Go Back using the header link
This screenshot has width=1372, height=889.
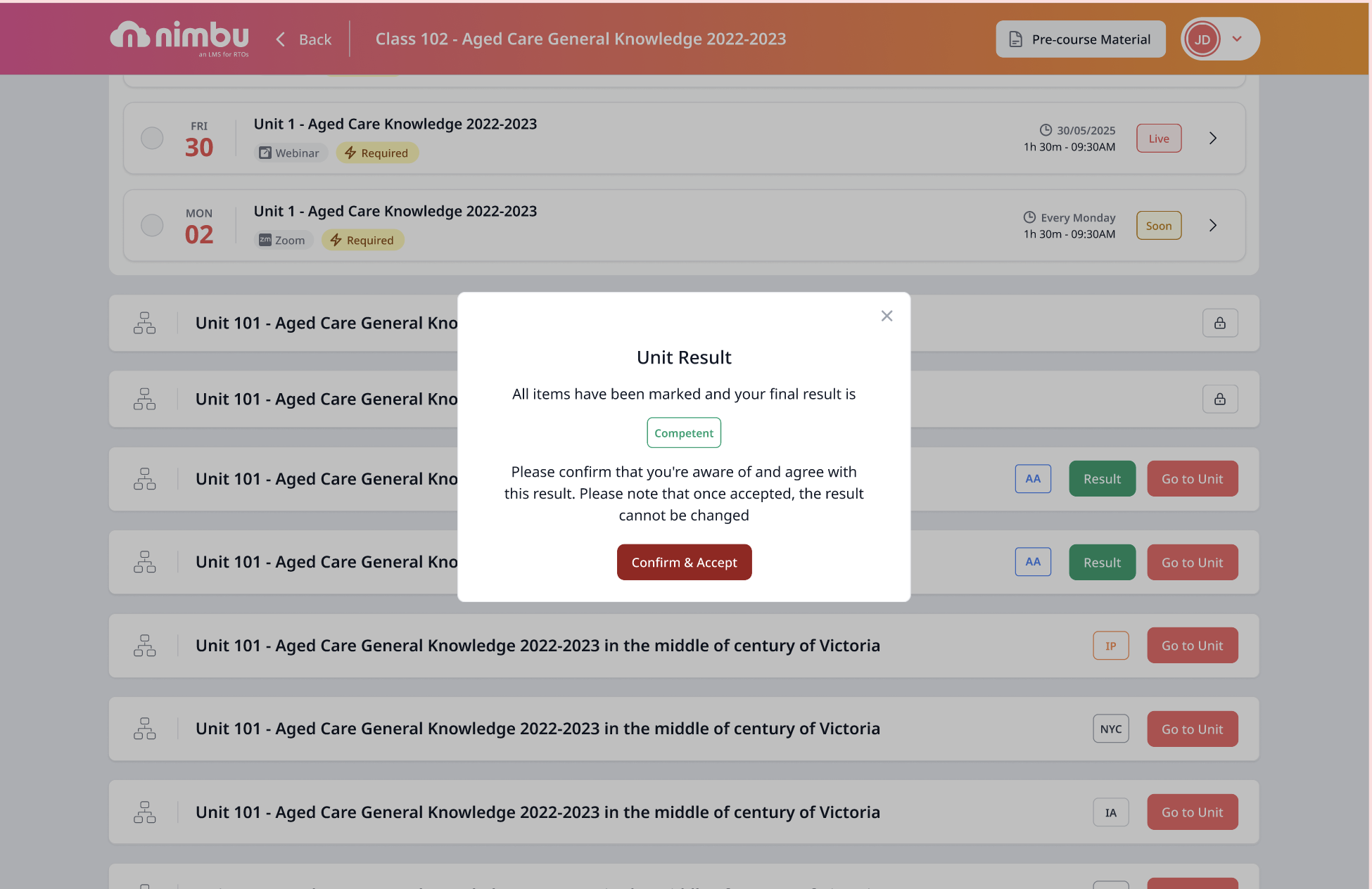pos(304,39)
